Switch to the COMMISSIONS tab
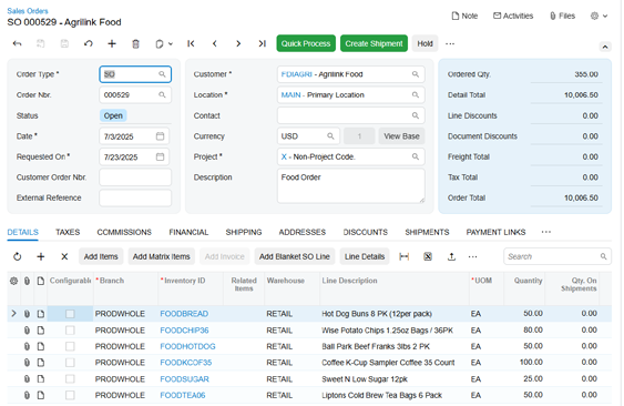624x406 pixels. [x=124, y=232]
